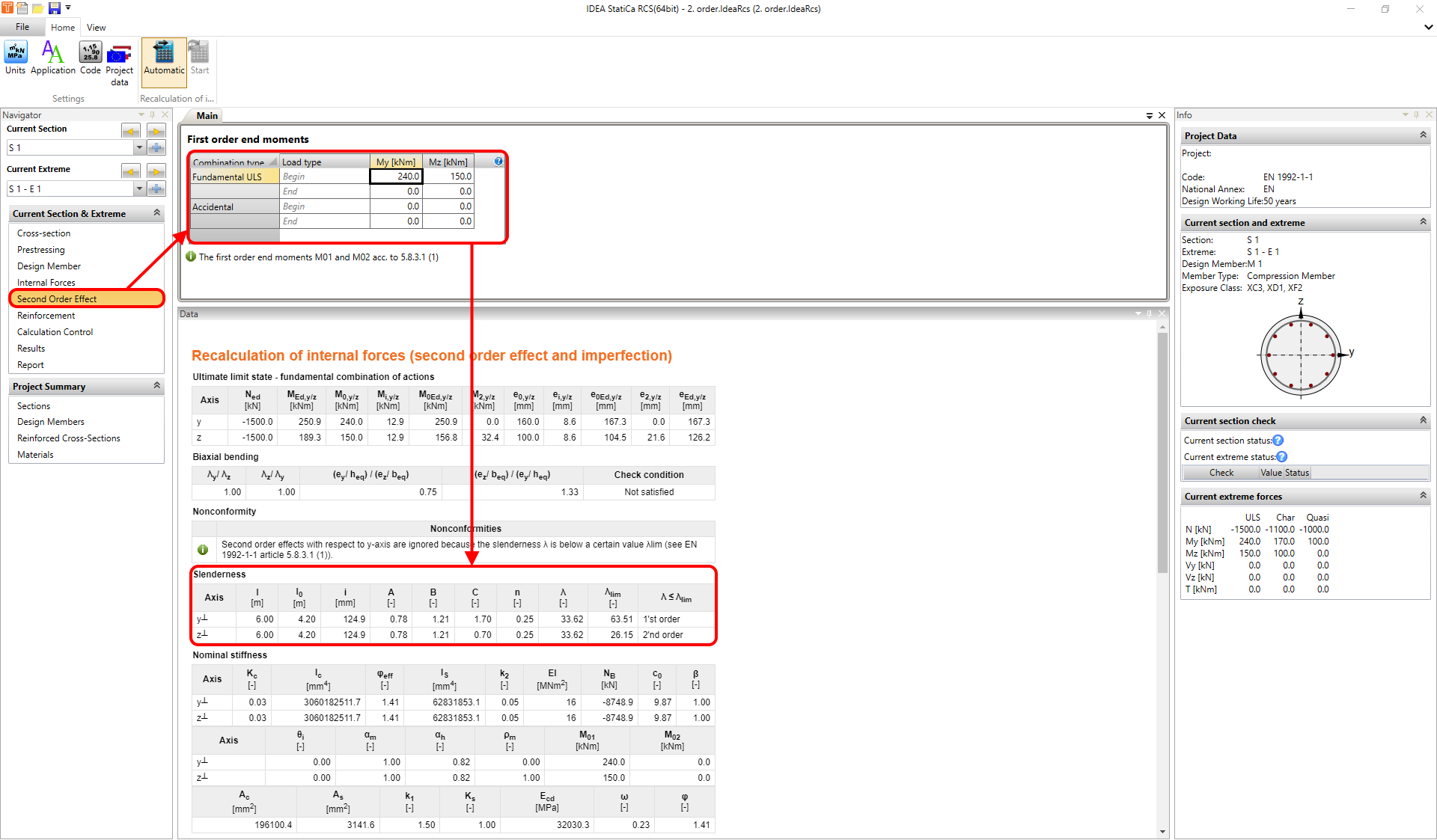Add new extreme with plus button
Screen dimensions: 1437x840
tap(156, 188)
